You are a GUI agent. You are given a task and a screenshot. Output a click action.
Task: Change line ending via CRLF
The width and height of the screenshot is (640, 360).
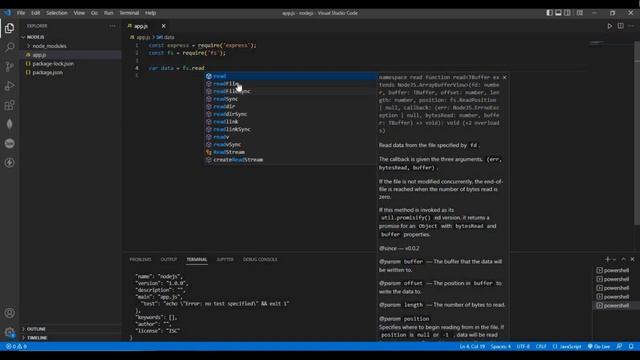click(x=541, y=347)
